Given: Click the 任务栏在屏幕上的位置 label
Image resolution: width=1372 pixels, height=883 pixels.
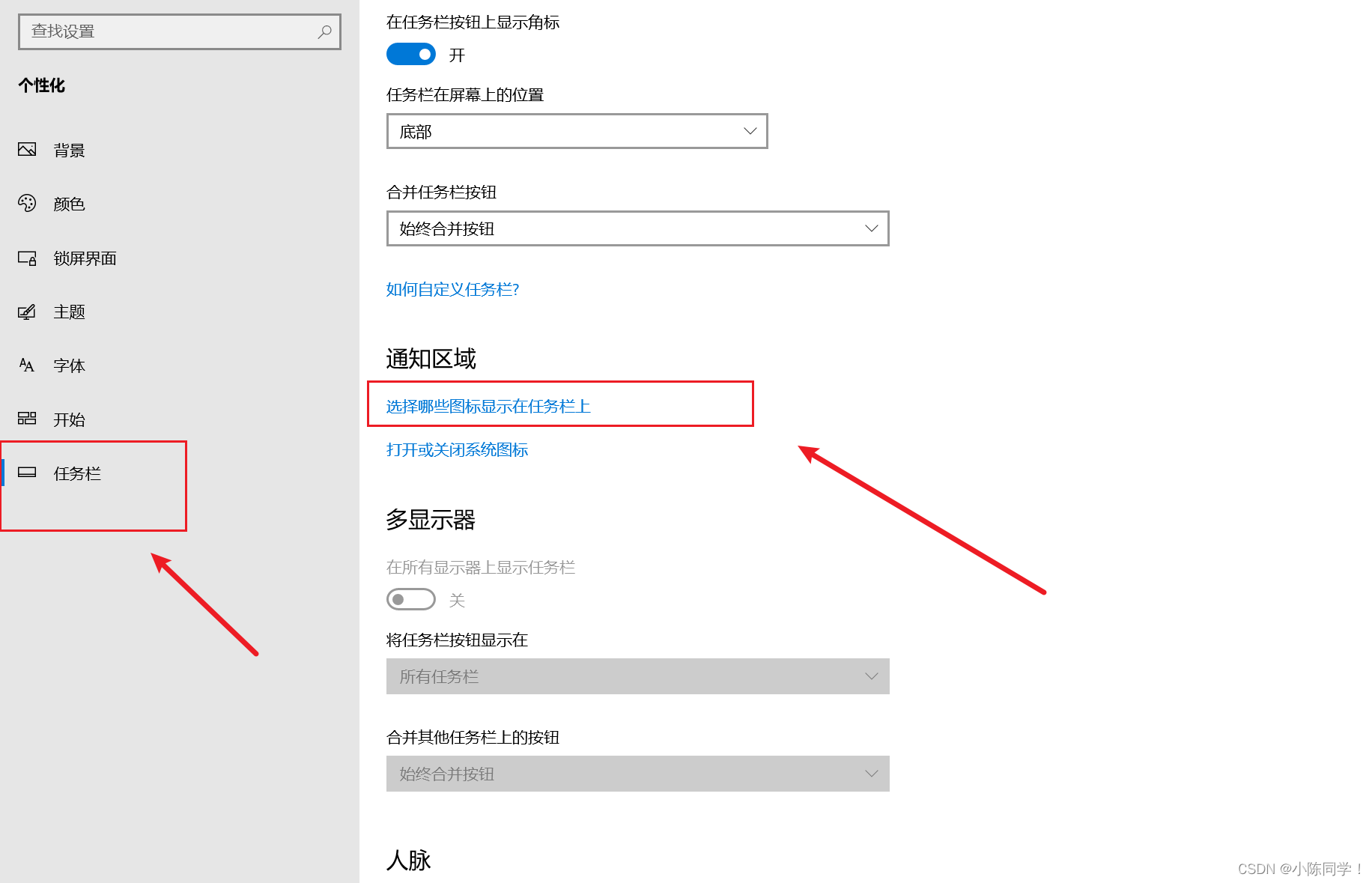Looking at the screenshot, I should click(465, 95).
